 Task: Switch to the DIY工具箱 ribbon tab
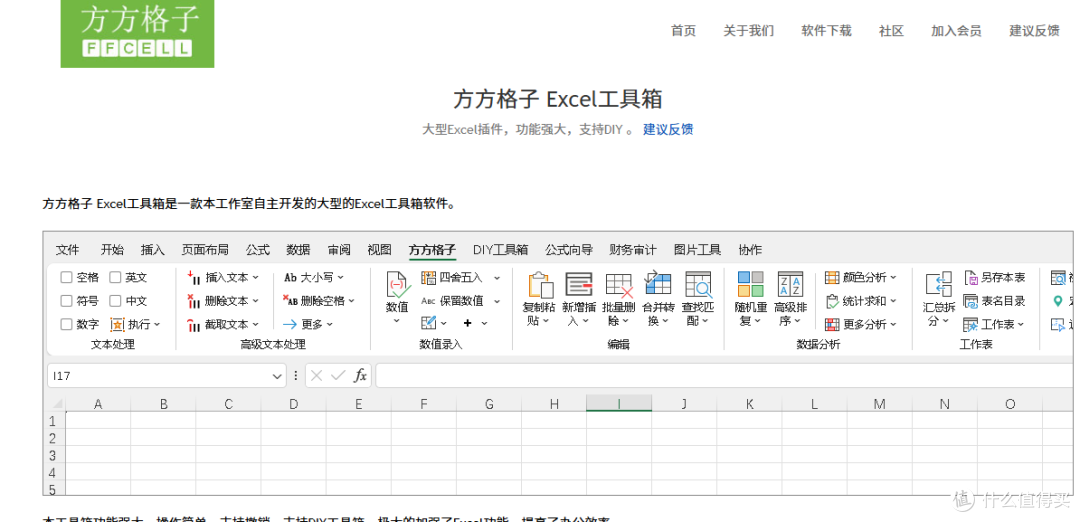pyautogui.click(x=501, y=249)
